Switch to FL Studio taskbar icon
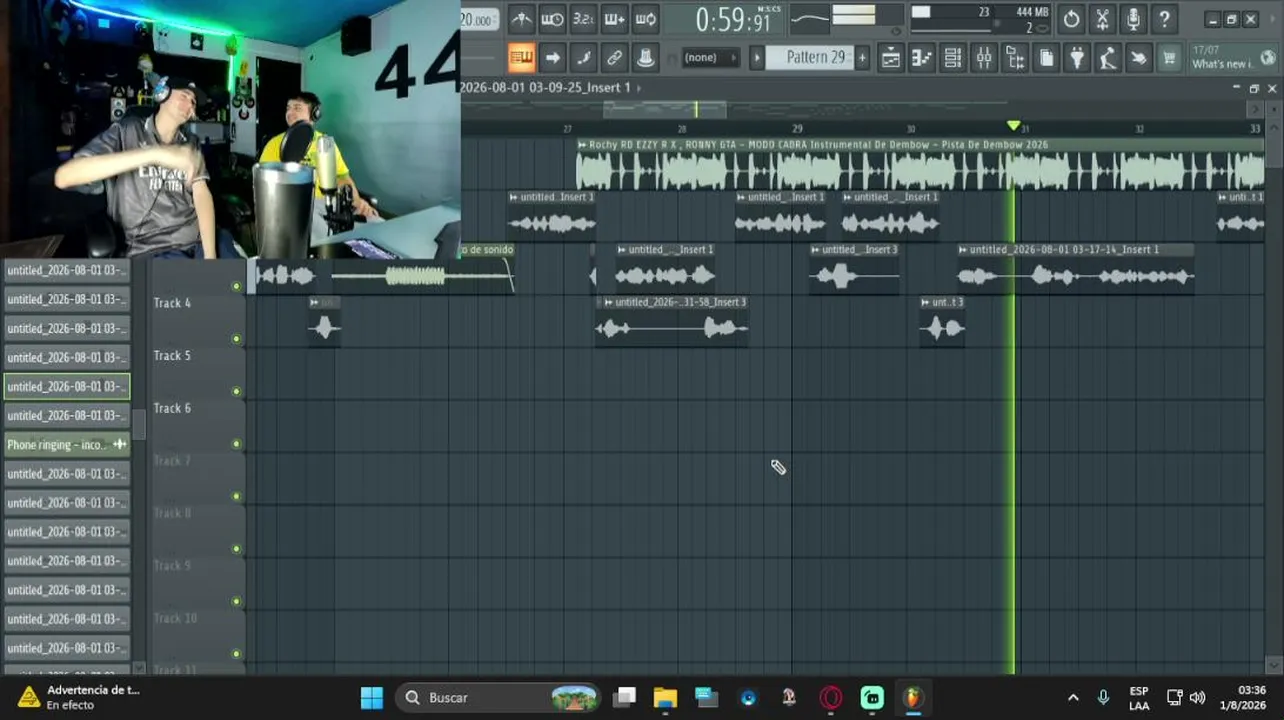 pos(912,698)
